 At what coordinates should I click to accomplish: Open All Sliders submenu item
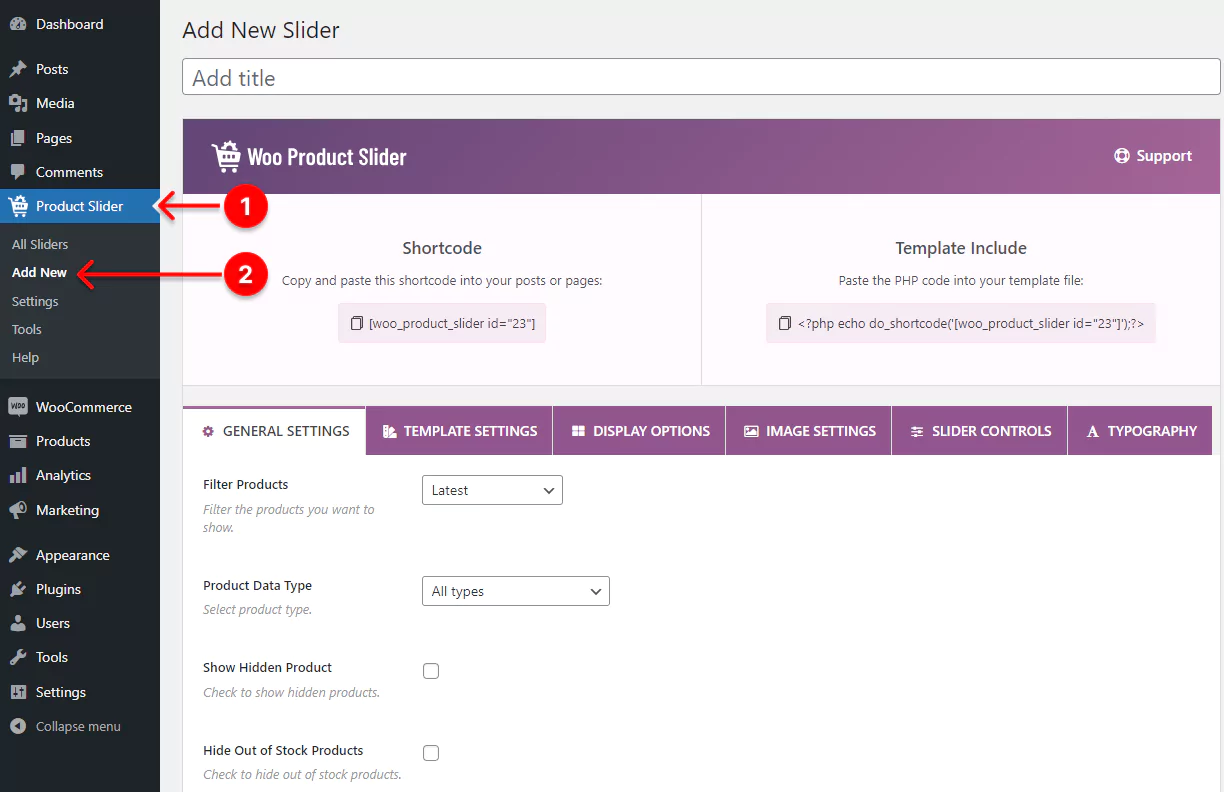[40, 244]
